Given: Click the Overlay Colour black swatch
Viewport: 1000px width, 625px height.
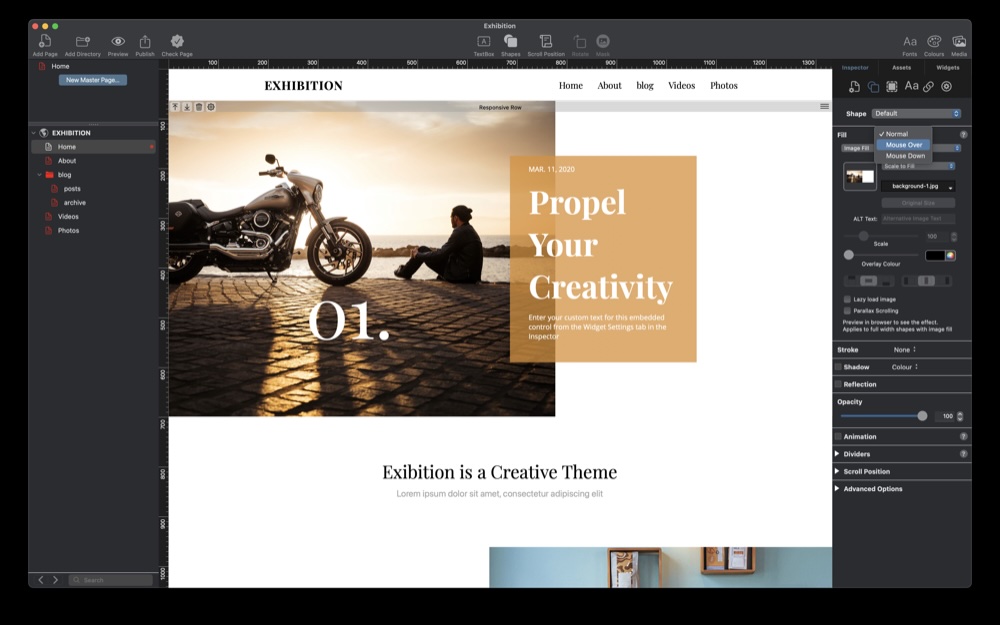Looking at the screenshot, I should tap(935, 255).
